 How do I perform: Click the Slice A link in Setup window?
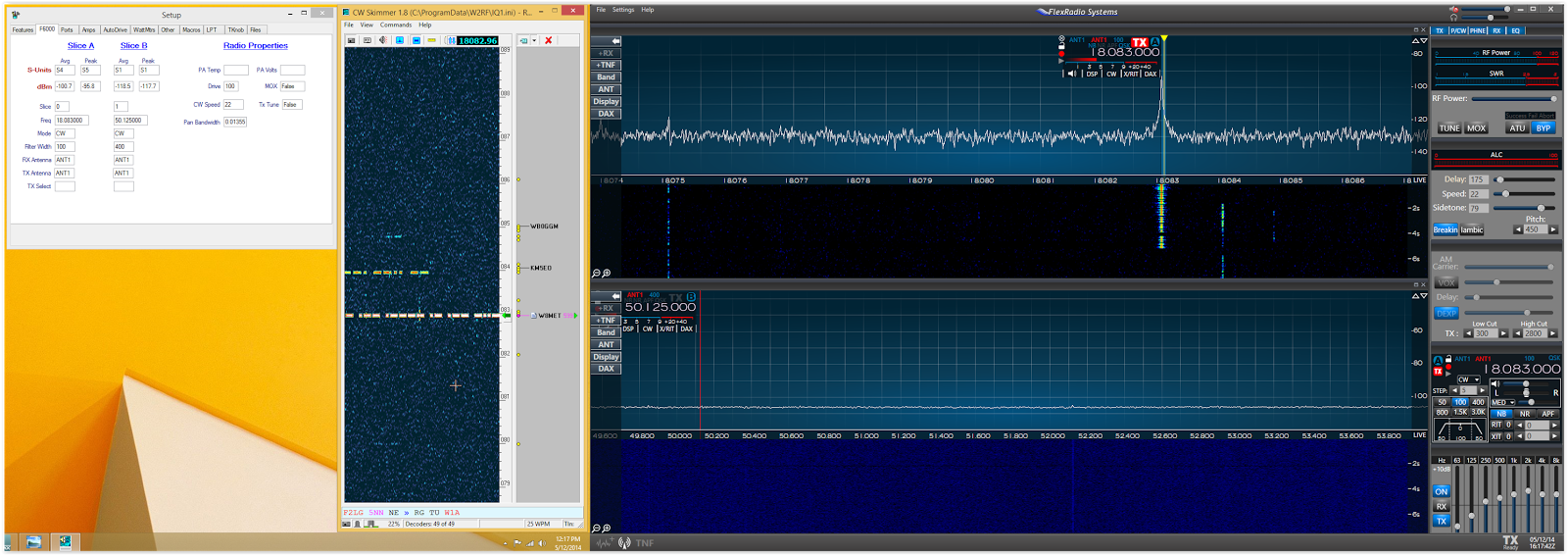[x=80, y=46]
